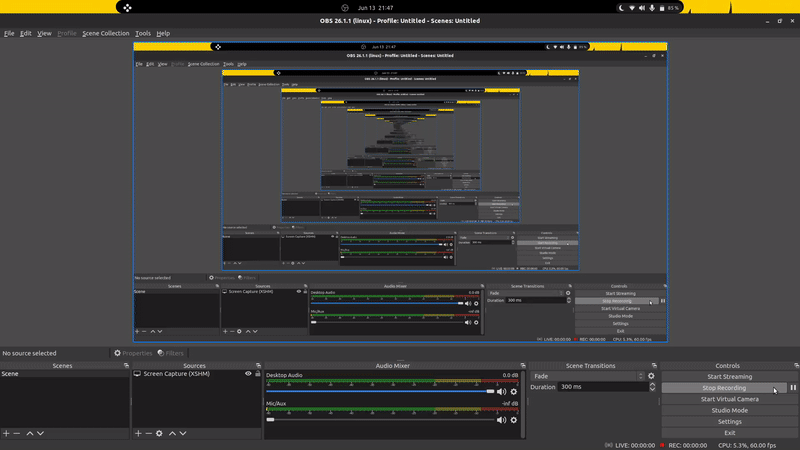Screen dimensions: 800x450
Task: Open the Fade transition dropdown
Action: (x=588, y=376)
